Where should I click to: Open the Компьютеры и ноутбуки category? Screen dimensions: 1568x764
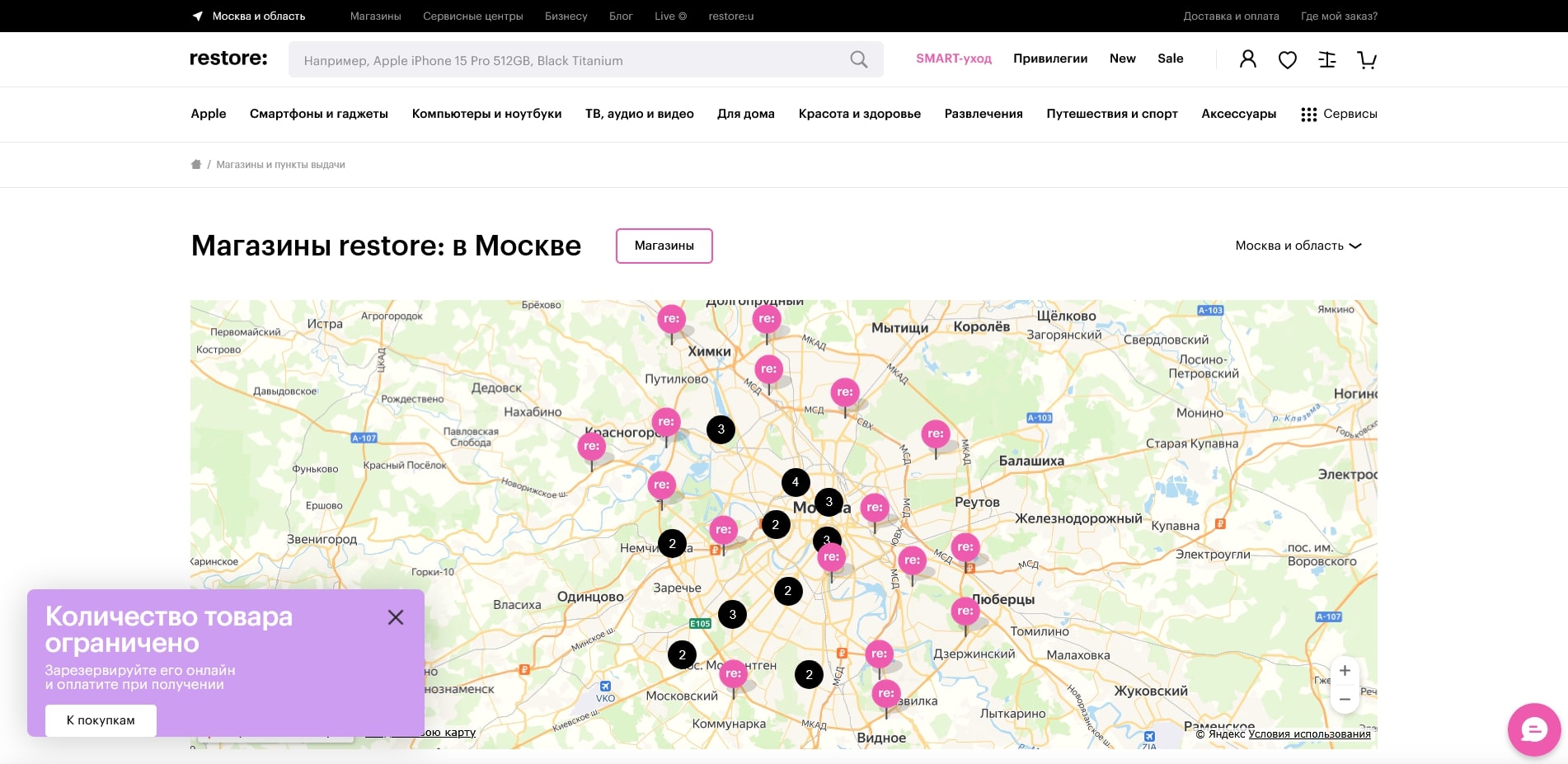coord(486,114)
